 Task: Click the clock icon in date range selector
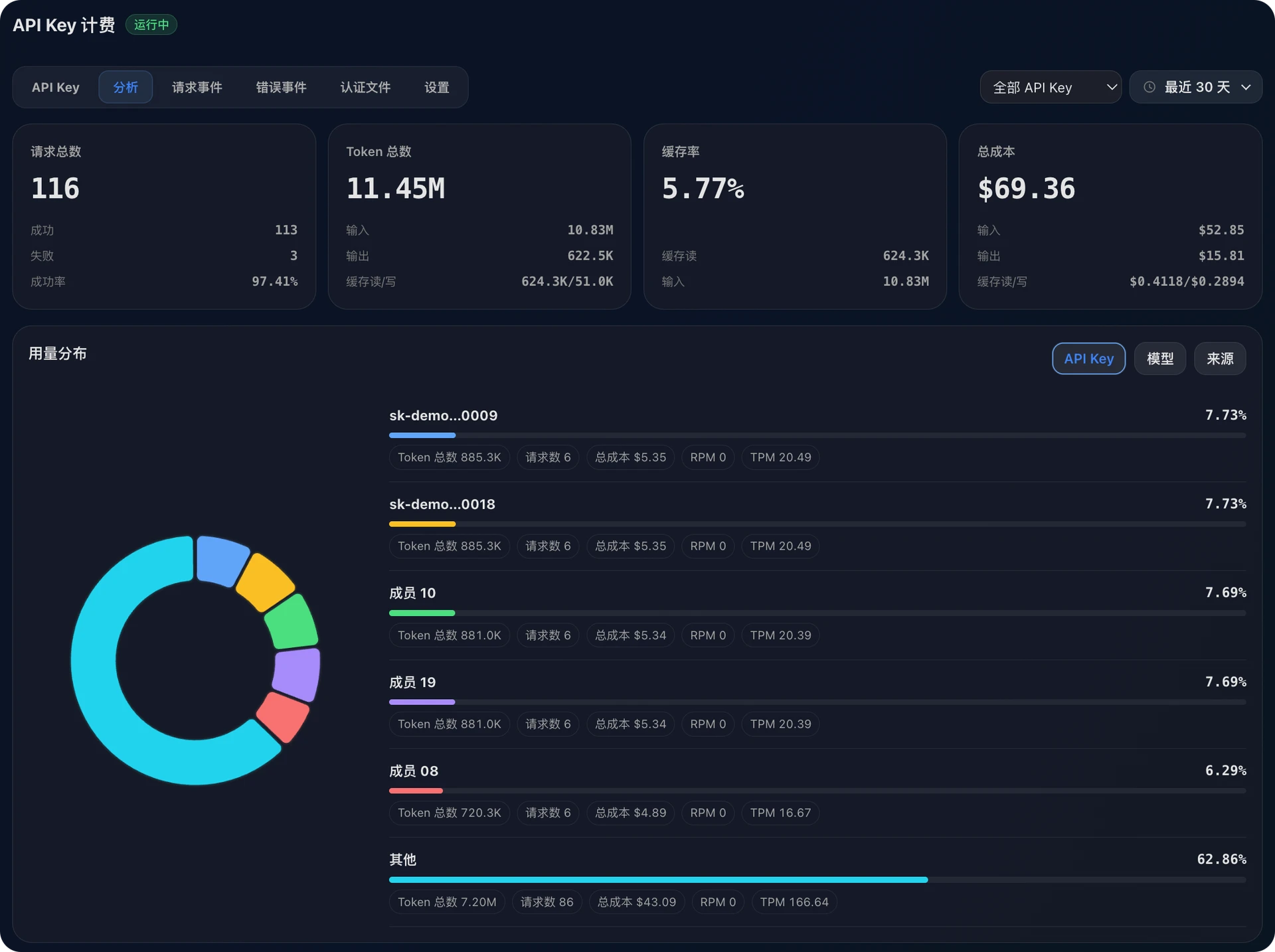[1149, 87]
